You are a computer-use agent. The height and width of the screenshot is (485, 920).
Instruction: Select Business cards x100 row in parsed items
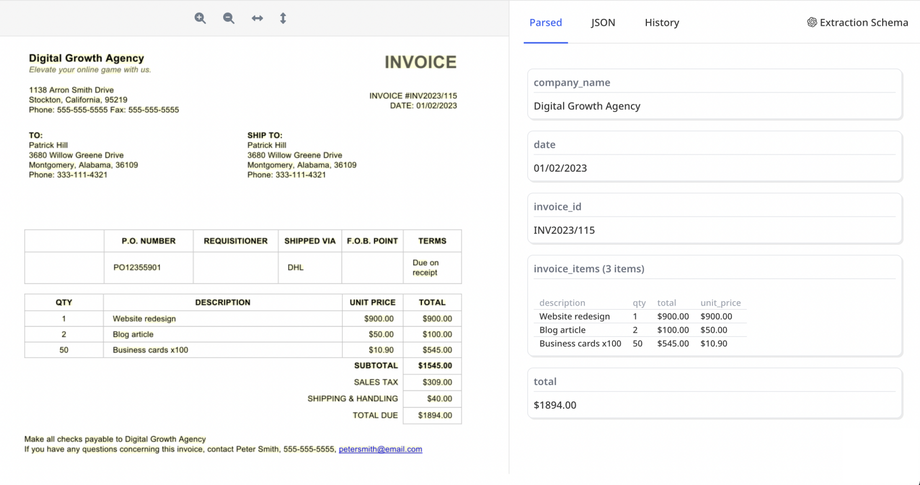coord(580,343)
